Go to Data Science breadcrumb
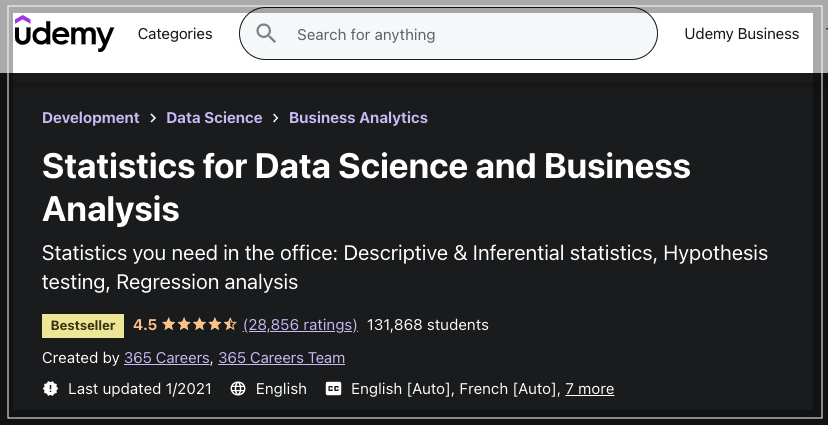This screenshot has width=828, height=425. [x=214, y=118]
